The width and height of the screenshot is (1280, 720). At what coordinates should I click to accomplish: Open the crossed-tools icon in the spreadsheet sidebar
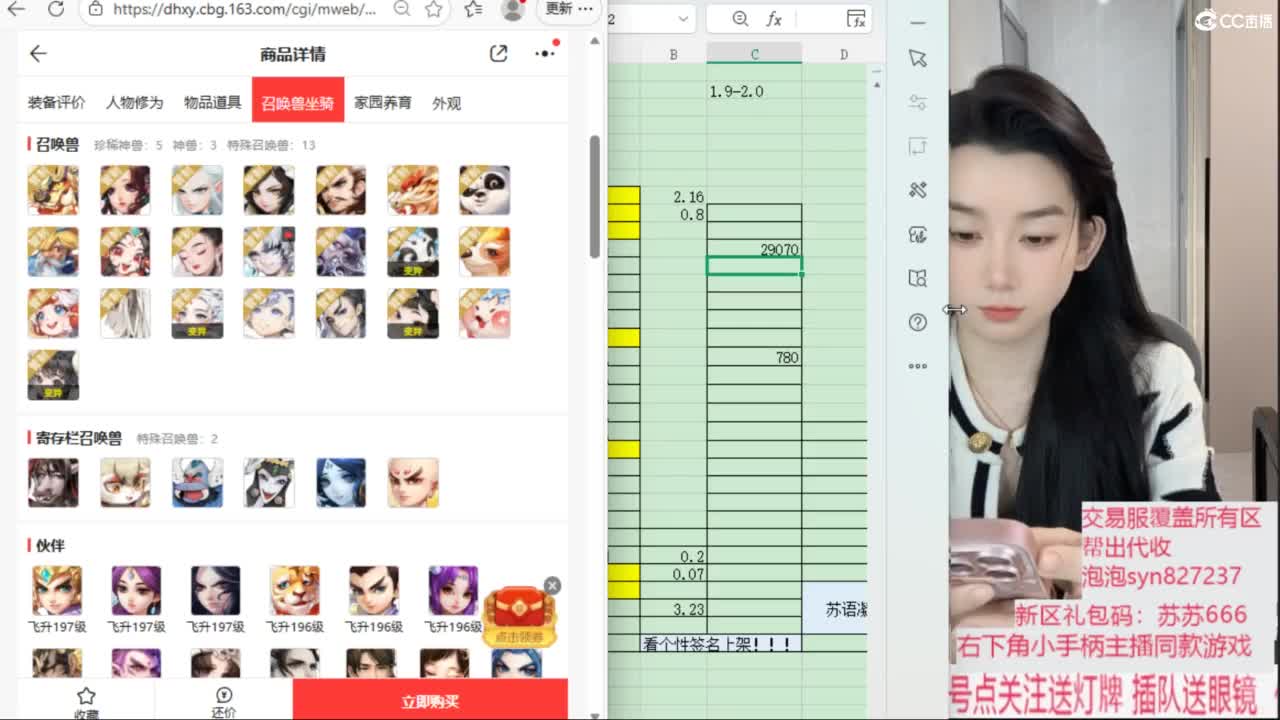[x=918, y=190]
